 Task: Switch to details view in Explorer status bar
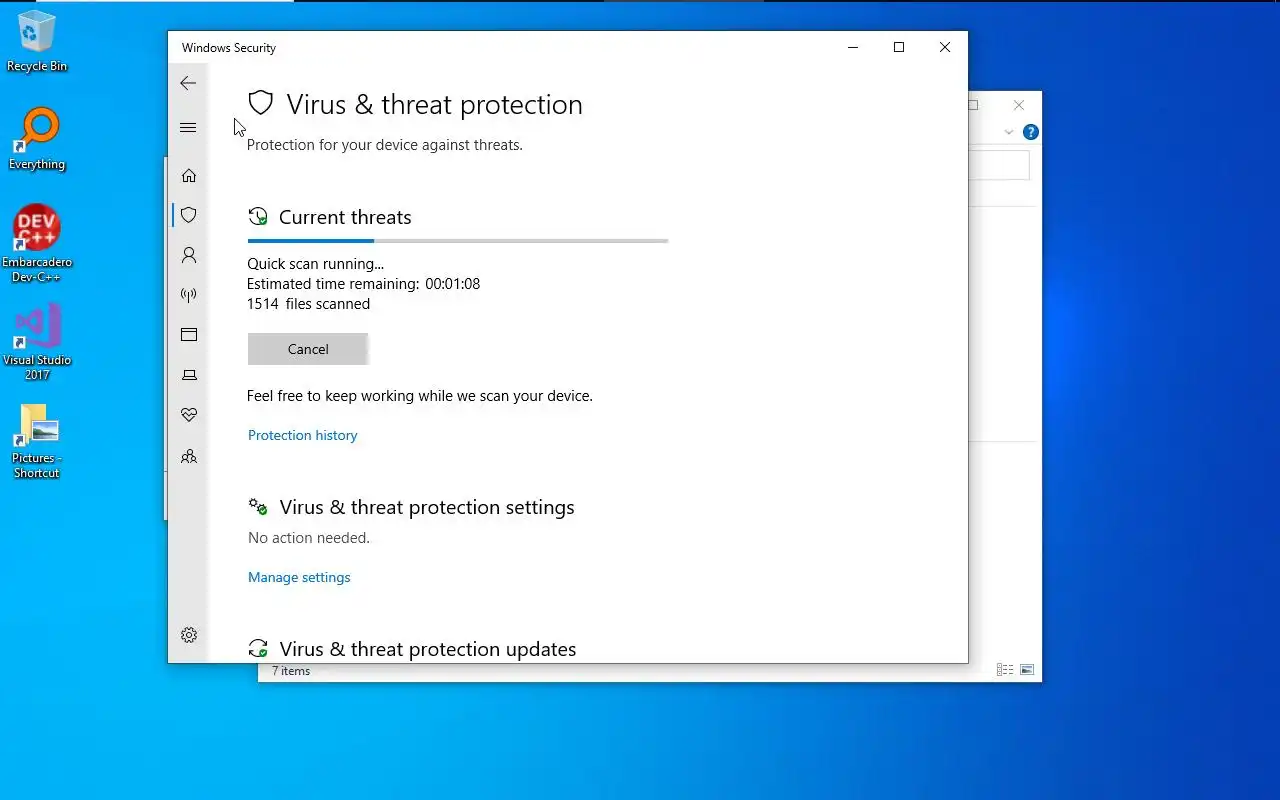pyautogui.click(x=1005, y=670)
